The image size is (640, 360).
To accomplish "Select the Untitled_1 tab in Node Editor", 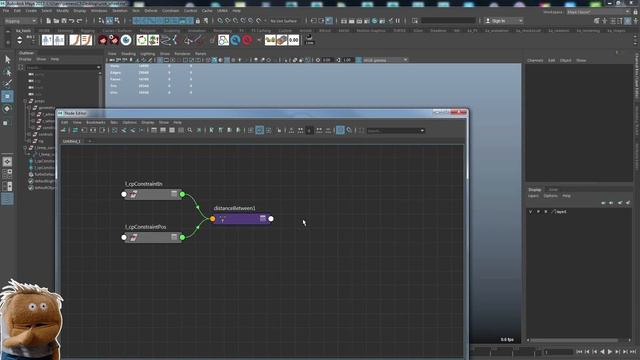I will [x=71, y=141].
